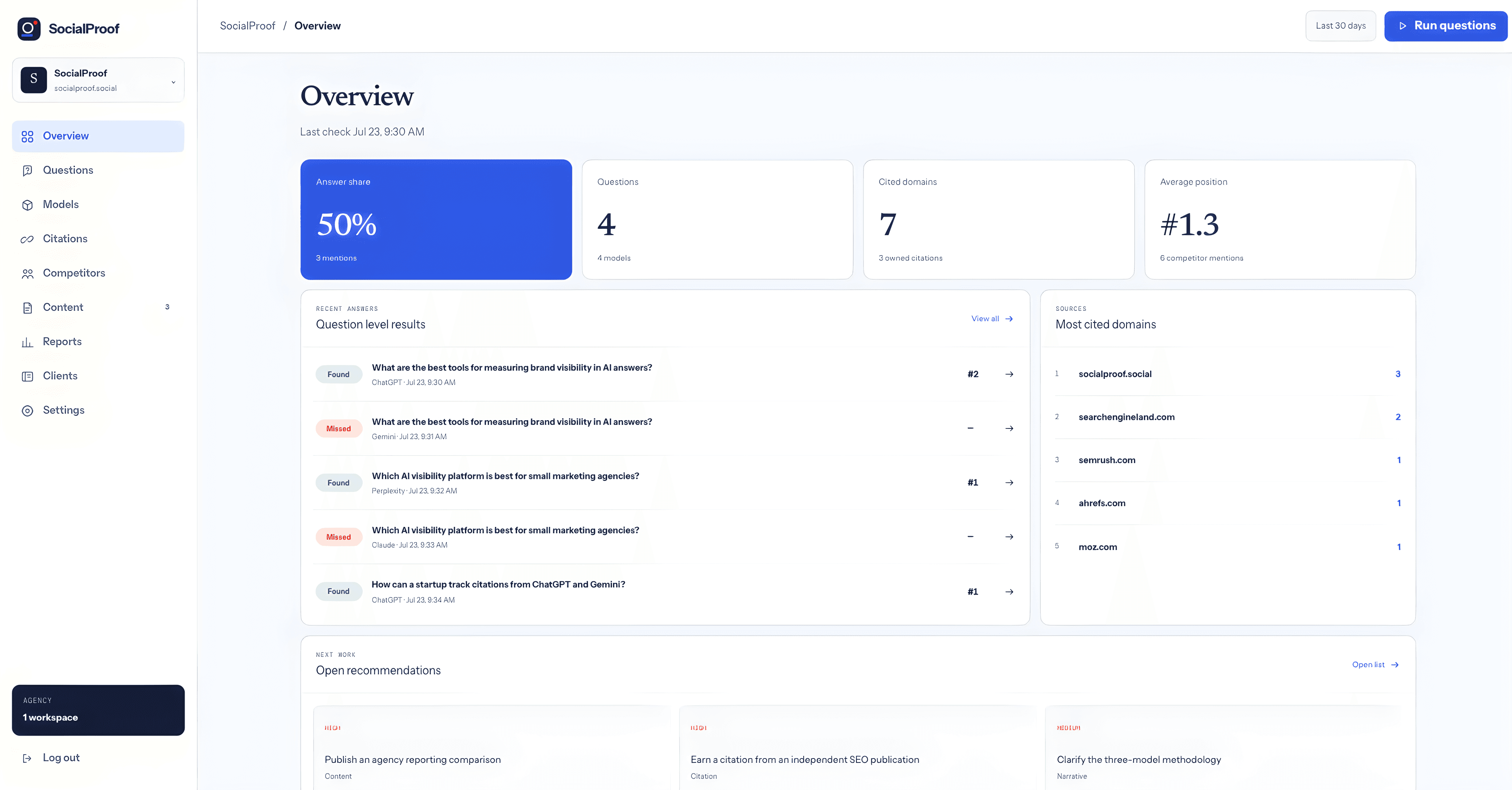This screenshot has height=790, width=1512.
Task: Click Last check Jul 23, 9:30 AM text
Action: [x=362, y=132]
